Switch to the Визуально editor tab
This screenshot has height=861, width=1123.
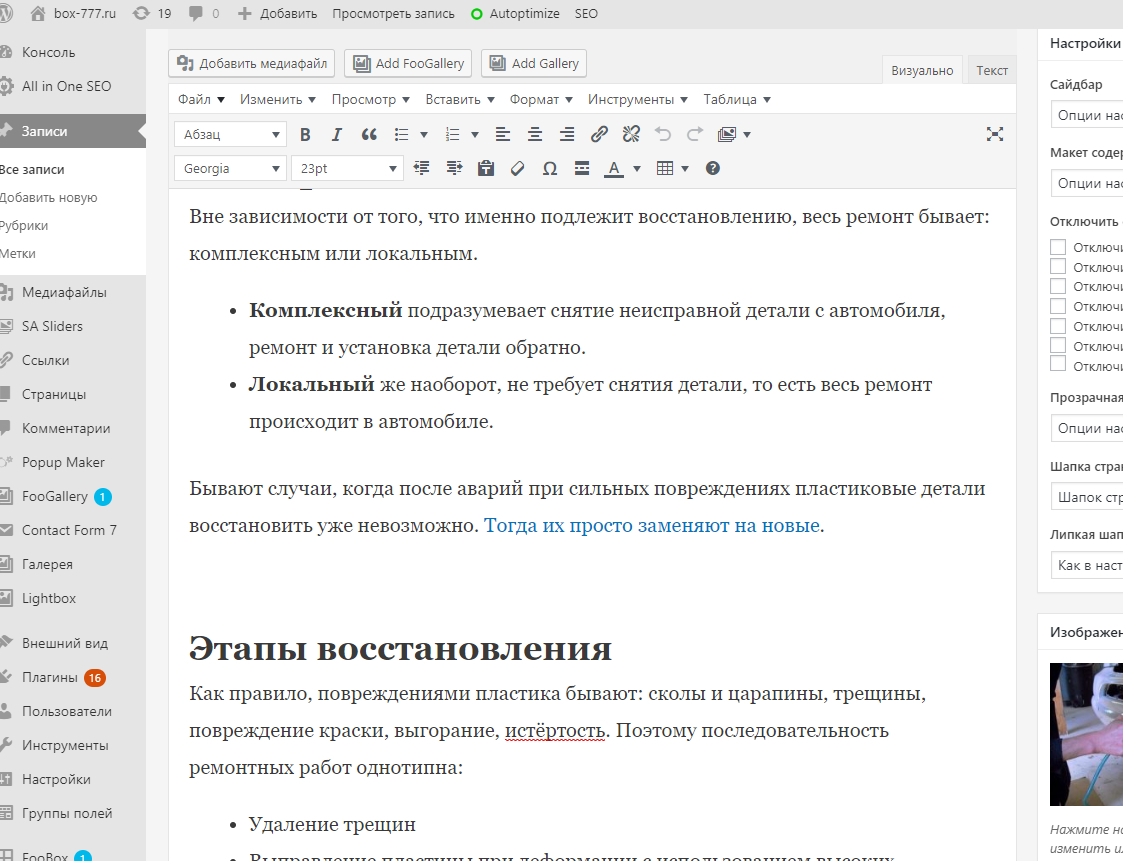click(922, 70)
